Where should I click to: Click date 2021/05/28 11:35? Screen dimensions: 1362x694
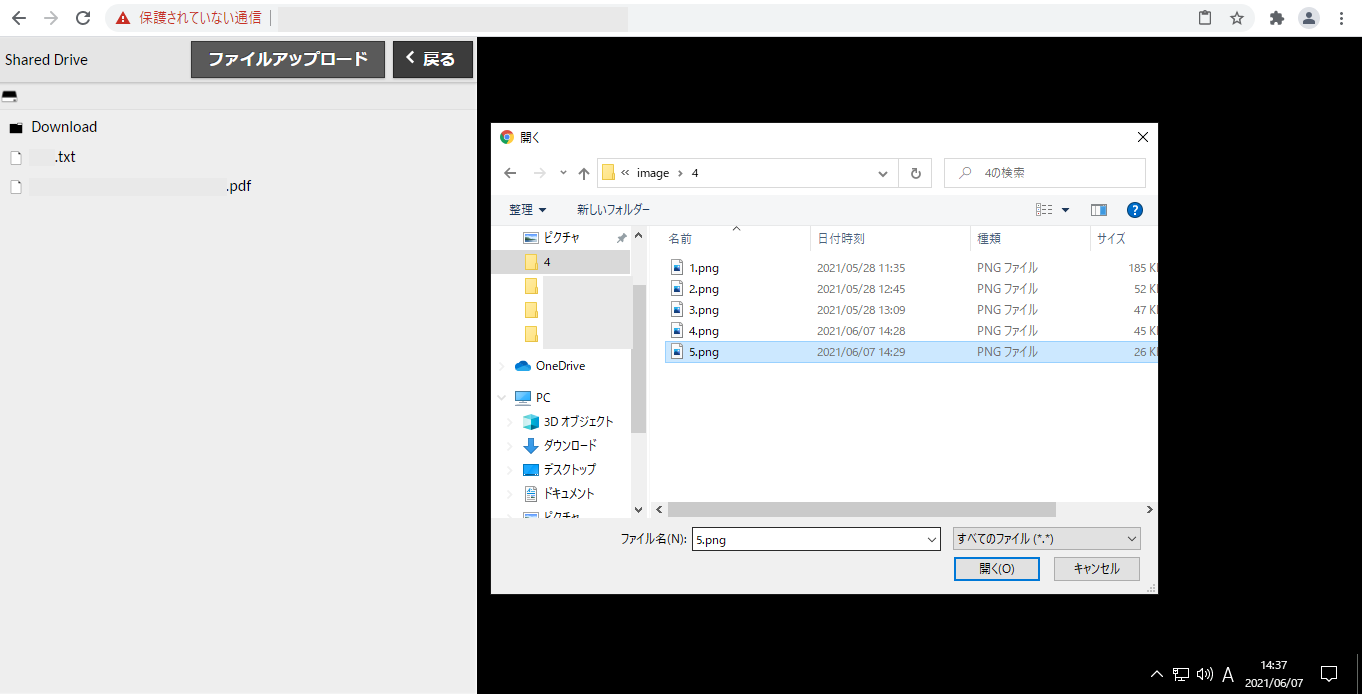[860, 268]
